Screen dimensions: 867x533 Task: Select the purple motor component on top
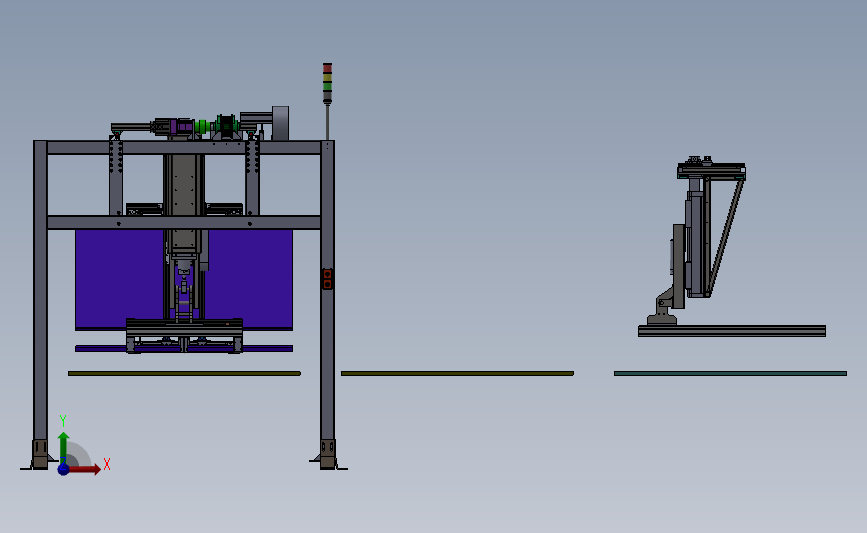pos(181,127)
